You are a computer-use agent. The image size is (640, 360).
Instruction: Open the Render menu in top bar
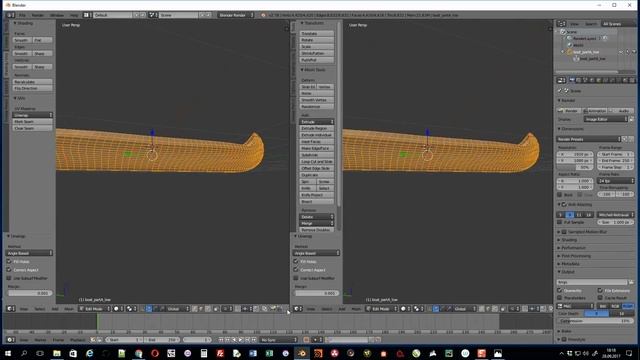(x=38, y=15)
